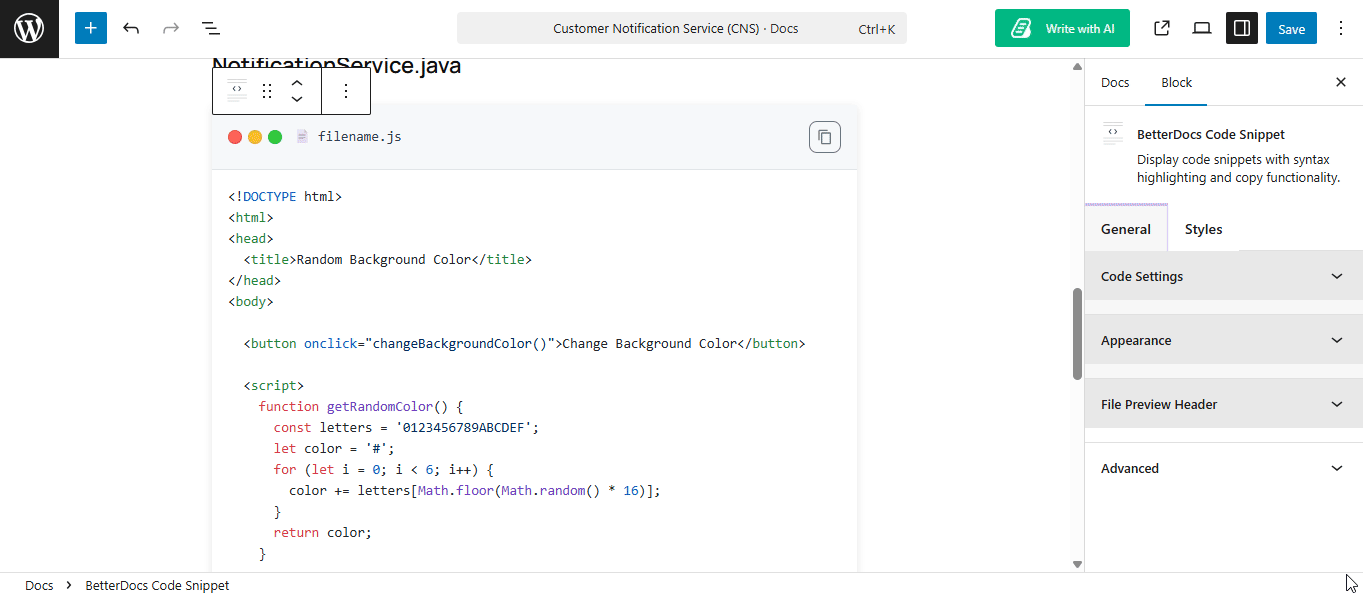1363x596 pixels.
Task: Click the block drag handle icon
Action: [x=267, y=91]
